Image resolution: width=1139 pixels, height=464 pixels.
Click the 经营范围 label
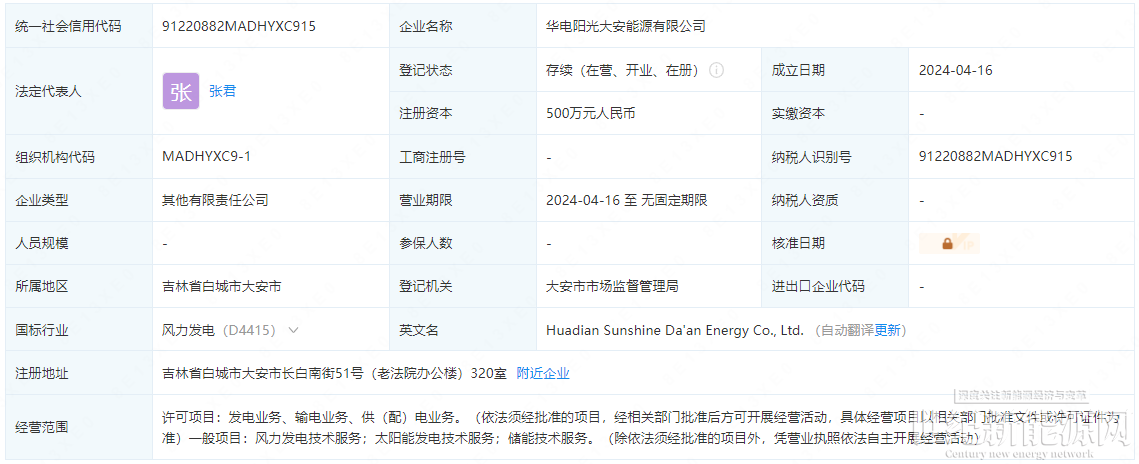point(42,428)
